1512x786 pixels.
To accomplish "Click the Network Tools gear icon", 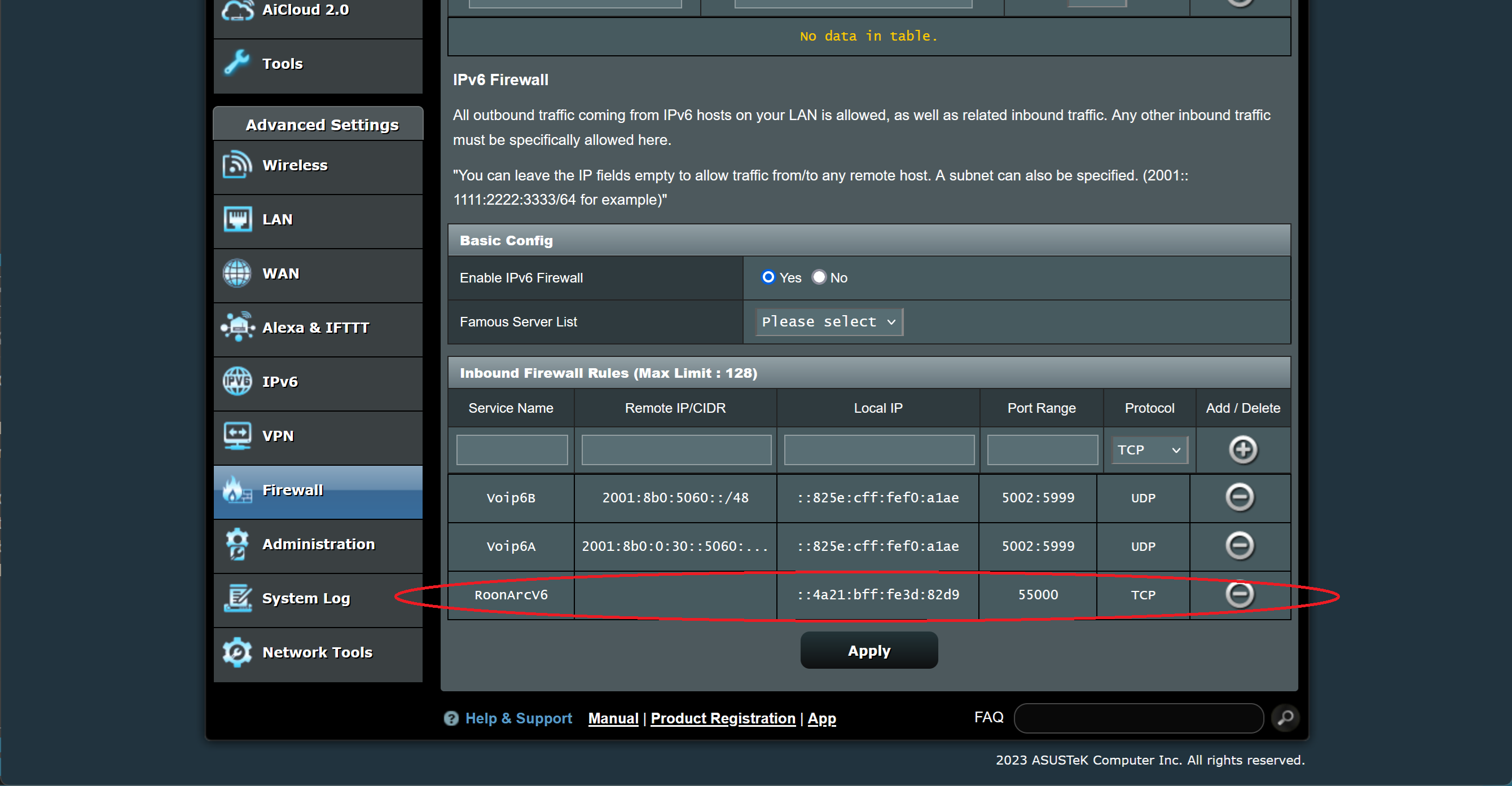I will (237, 652).
